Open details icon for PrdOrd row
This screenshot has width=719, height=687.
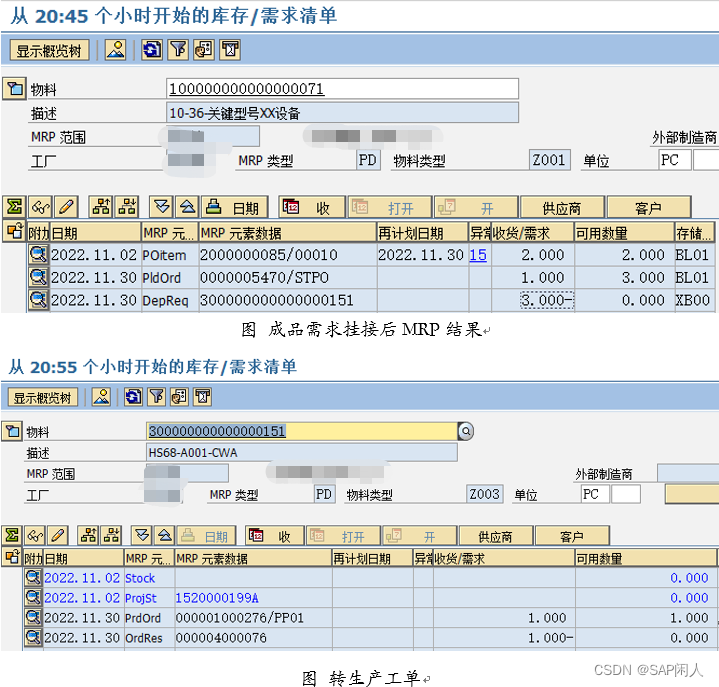33,617
